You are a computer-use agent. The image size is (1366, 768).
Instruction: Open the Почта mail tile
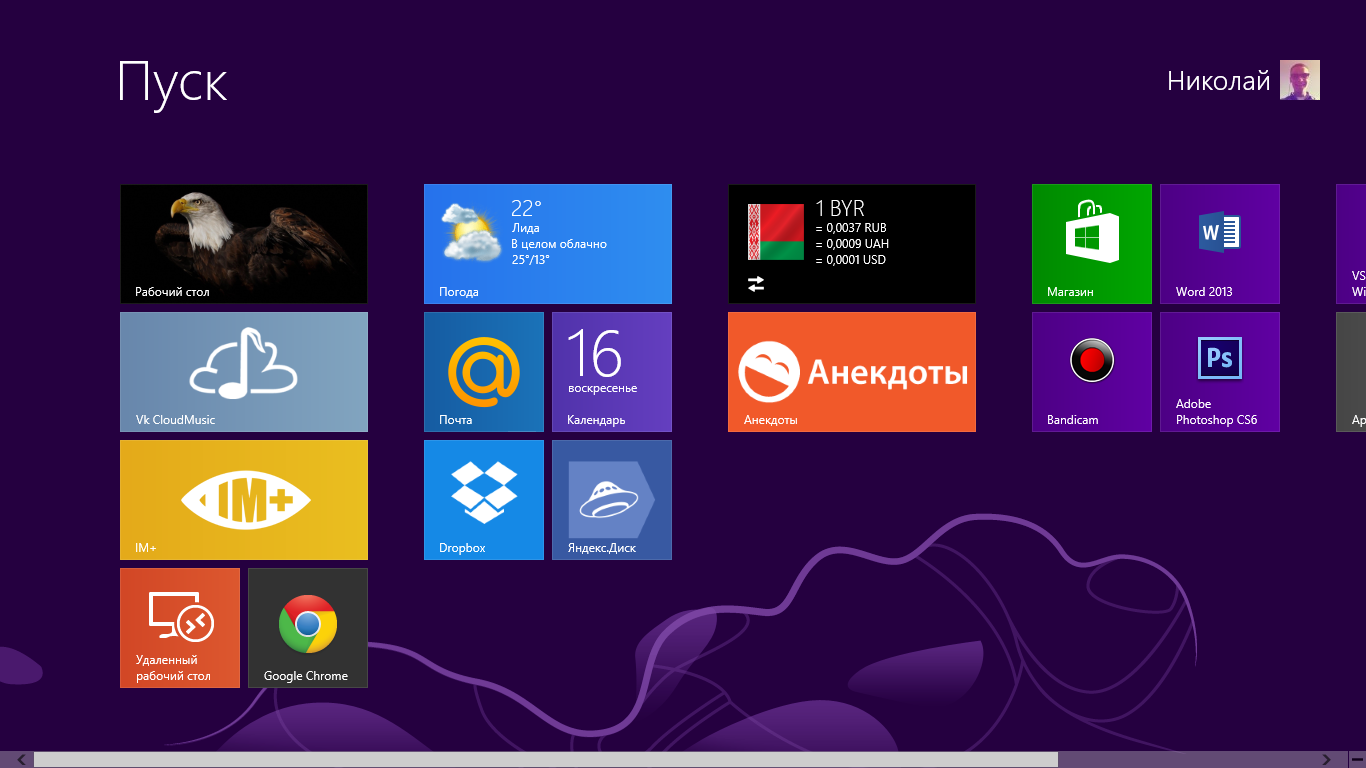click(x=484, y=372)
